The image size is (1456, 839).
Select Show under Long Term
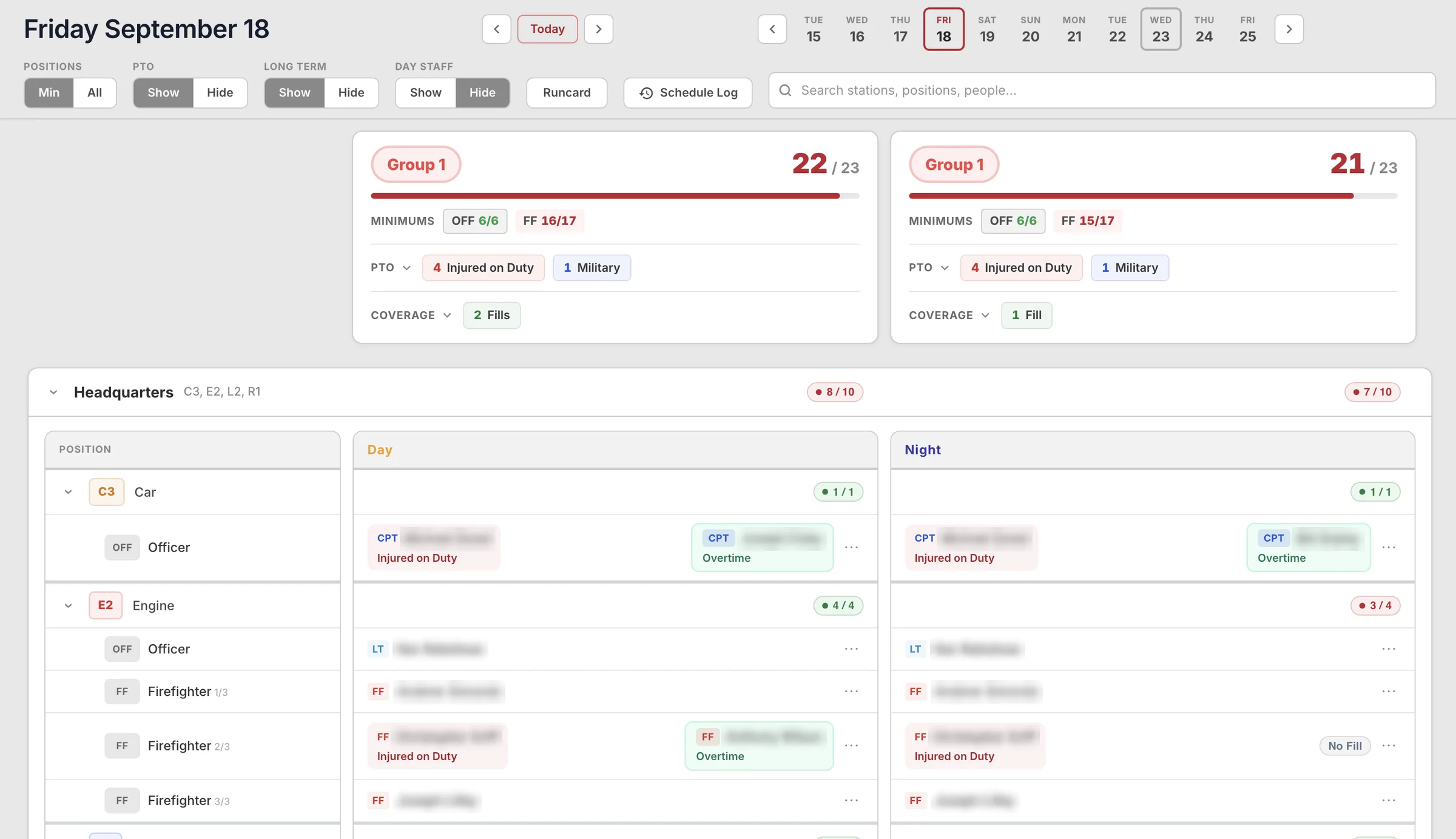(294, 93)
